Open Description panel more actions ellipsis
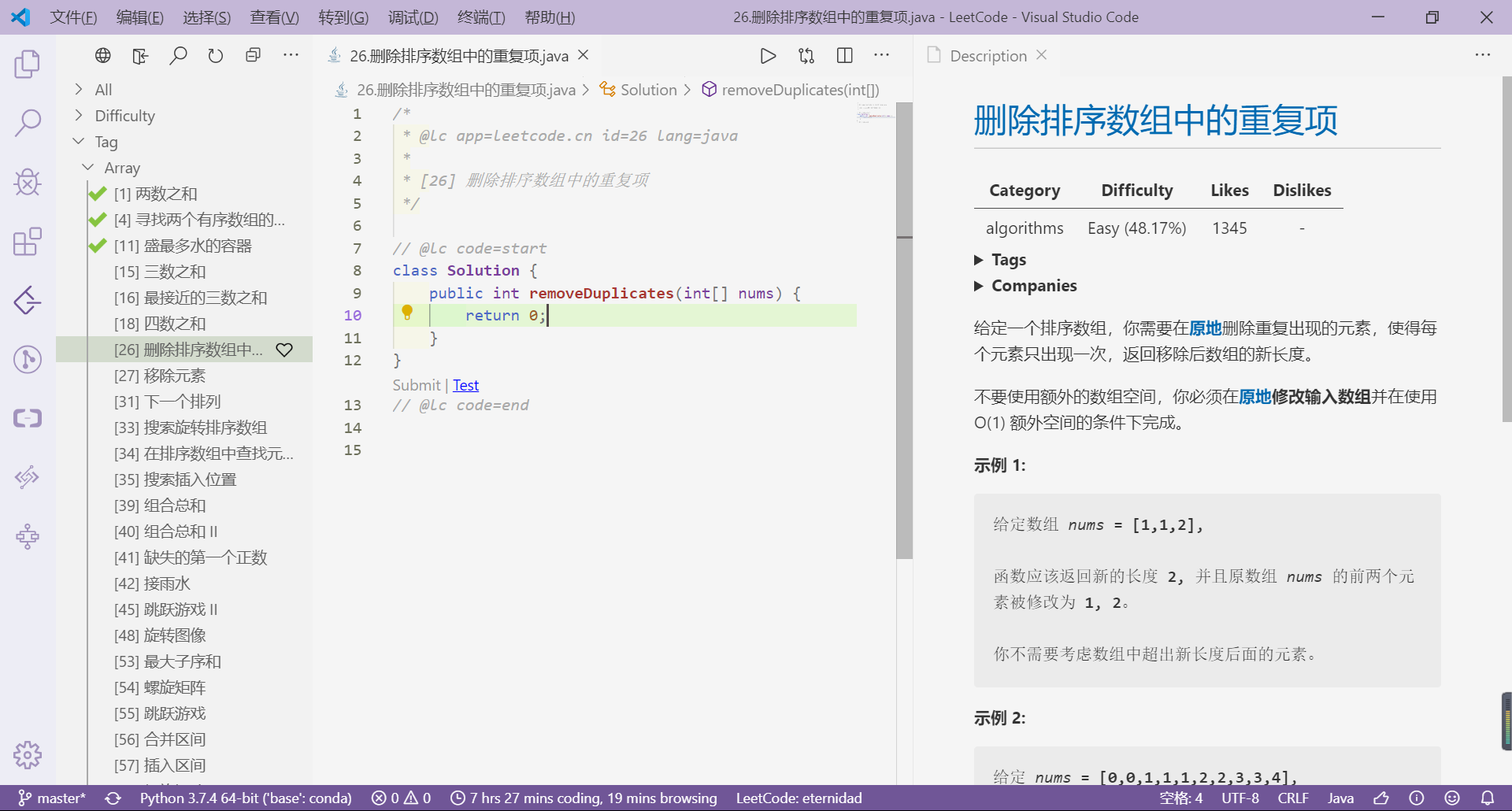The image size is (1512, 811). point(1483,55)
